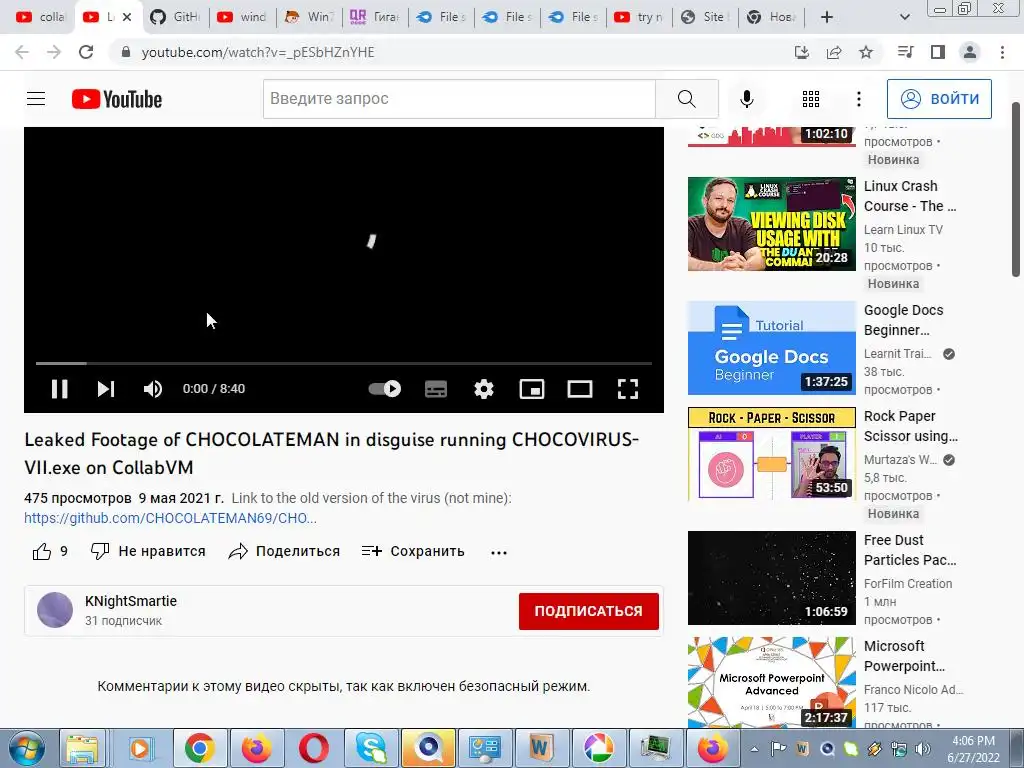
Task: Open player settings gear
Action: point(483,389)
